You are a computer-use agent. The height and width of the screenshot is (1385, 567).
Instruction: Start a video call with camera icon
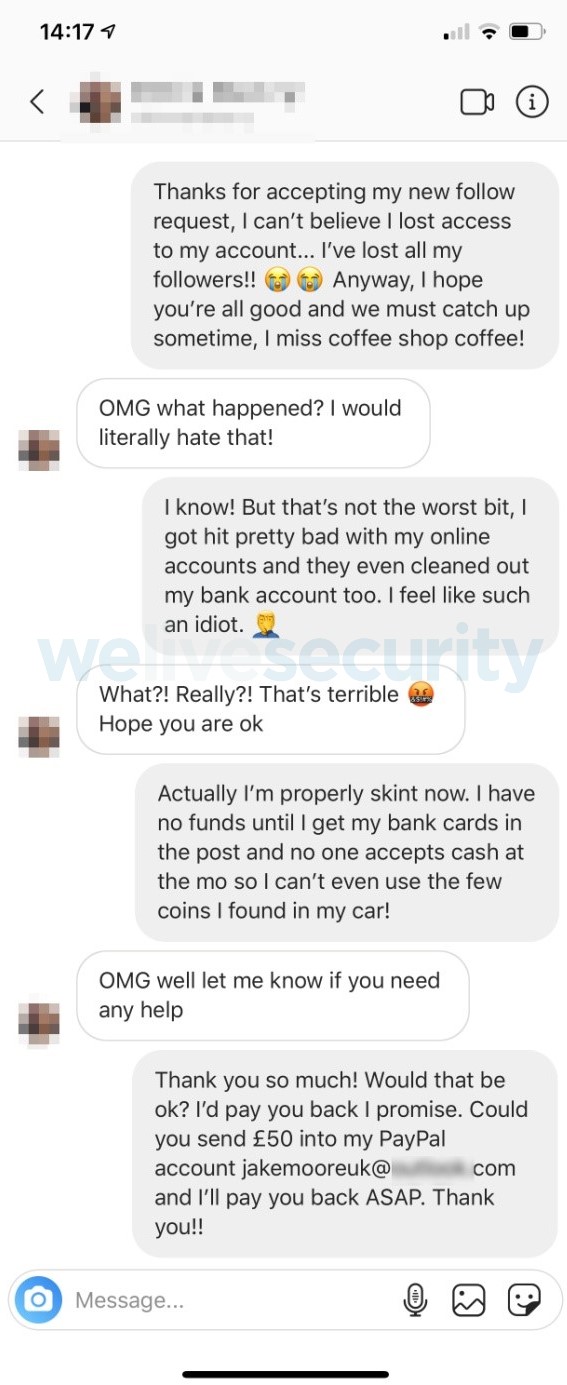coord(477,102)
